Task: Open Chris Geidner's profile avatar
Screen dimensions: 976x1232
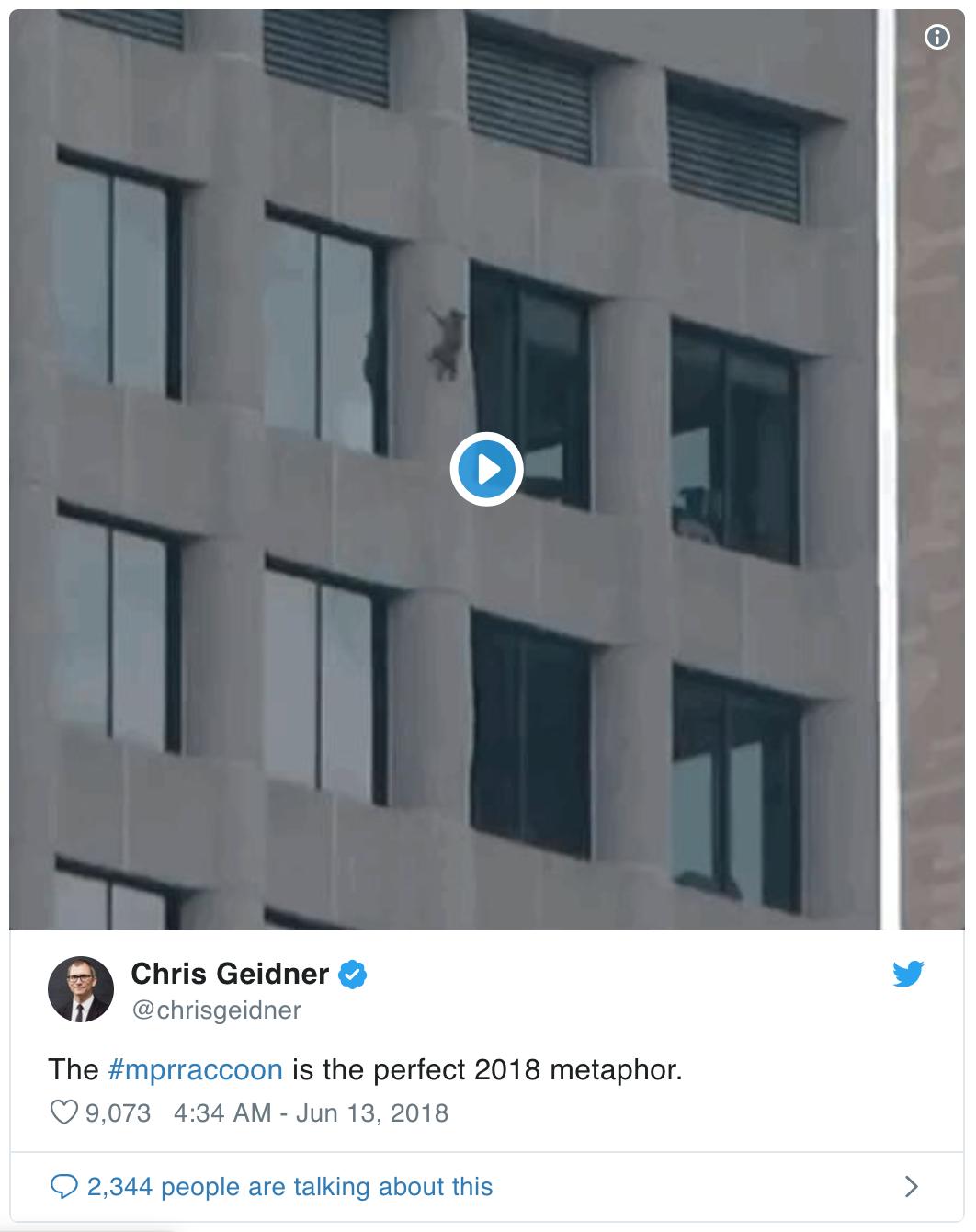Action: (80, 989)
